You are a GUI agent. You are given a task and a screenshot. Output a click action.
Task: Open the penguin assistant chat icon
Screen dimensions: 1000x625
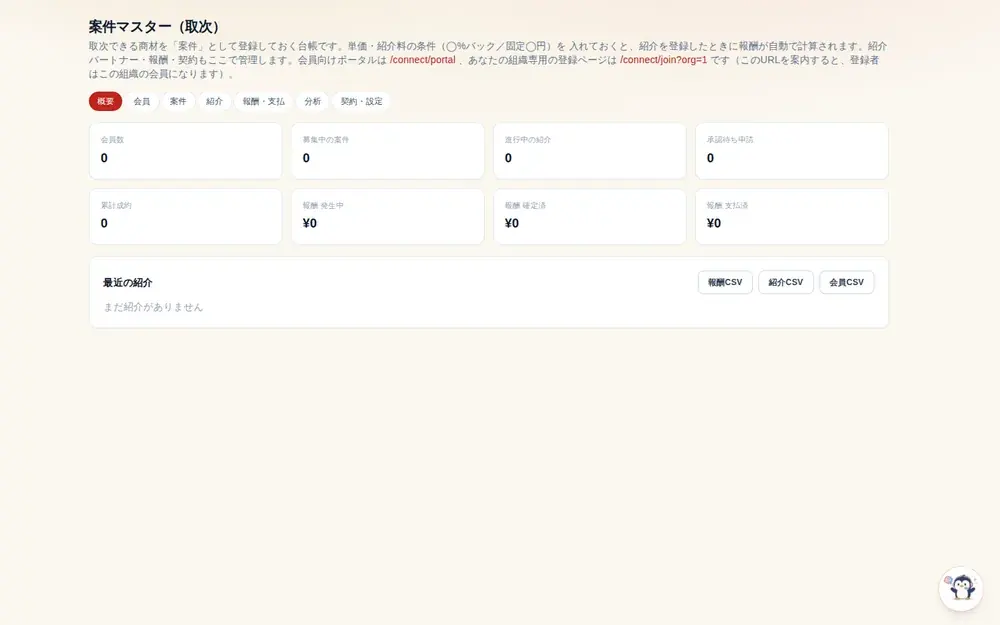tap(961, 588)
